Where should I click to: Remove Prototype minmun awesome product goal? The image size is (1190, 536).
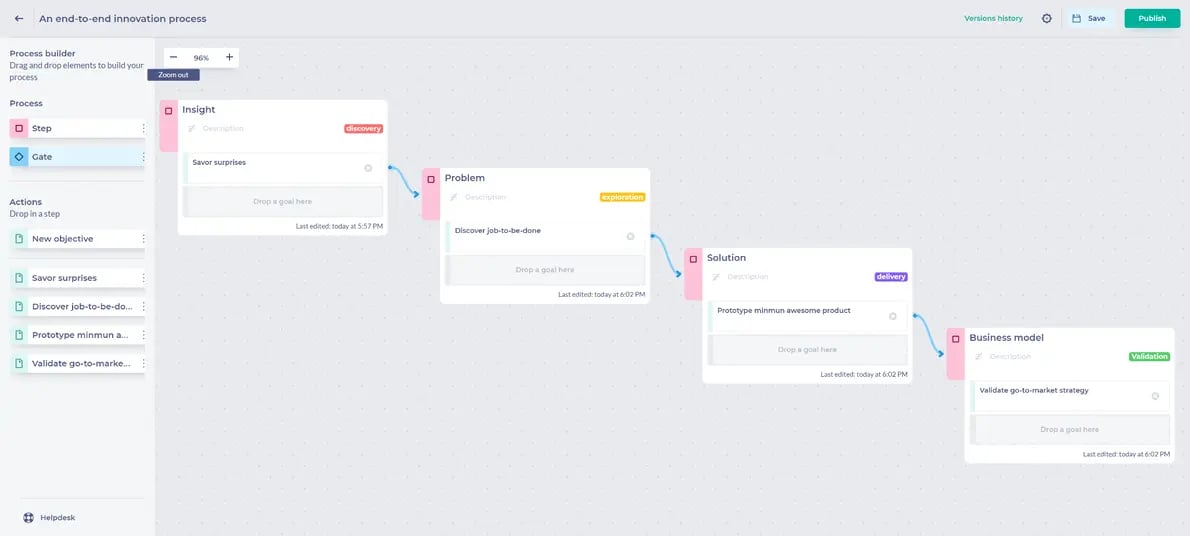pyautogui.click(x=892, y=316)
